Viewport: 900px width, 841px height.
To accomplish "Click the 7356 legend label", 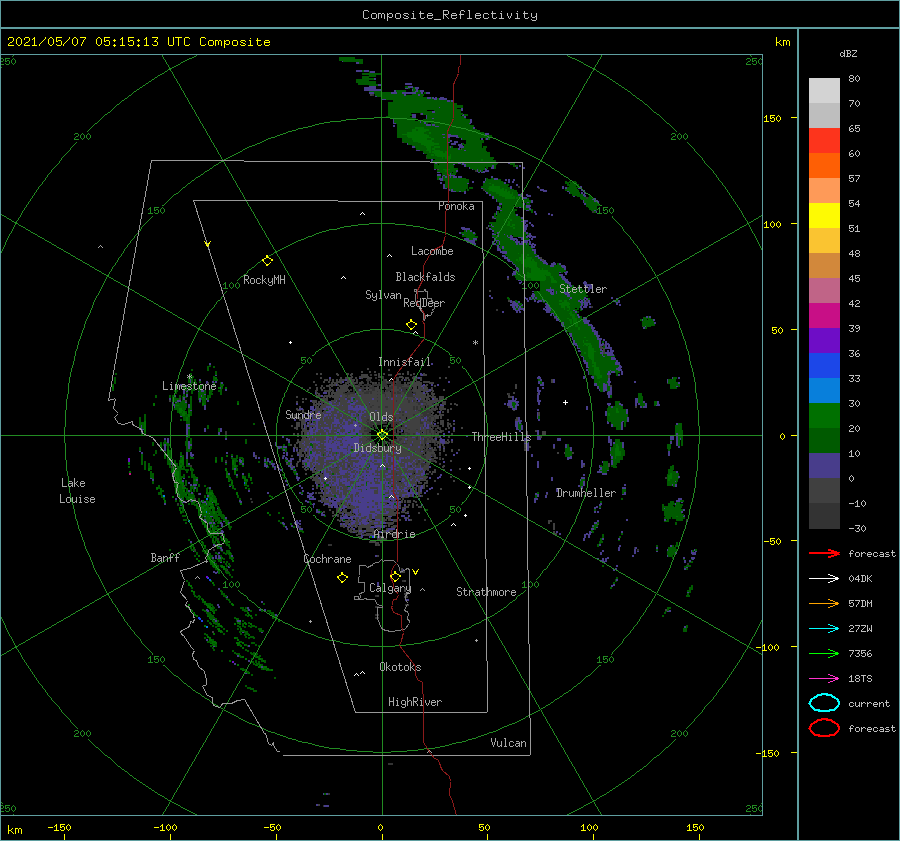I will click(x=860, y=653).
